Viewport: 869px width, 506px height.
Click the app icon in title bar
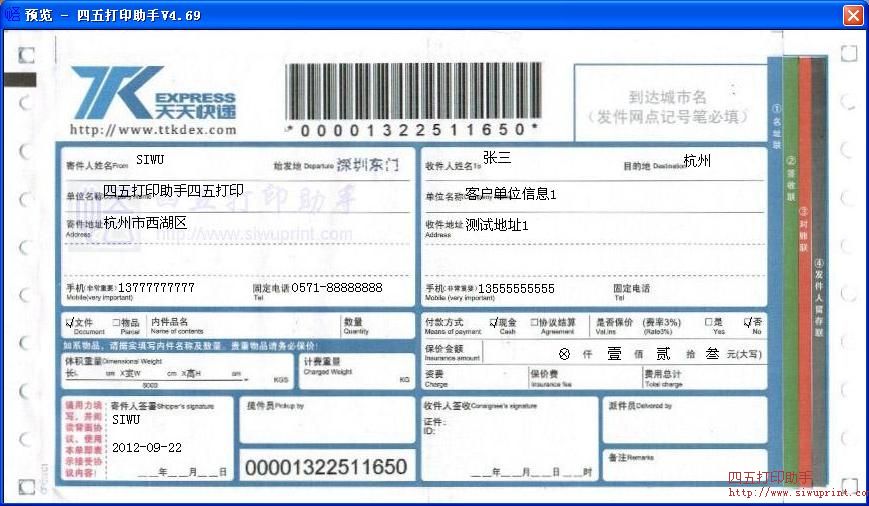pyautogui.click(x=12, y=15)
